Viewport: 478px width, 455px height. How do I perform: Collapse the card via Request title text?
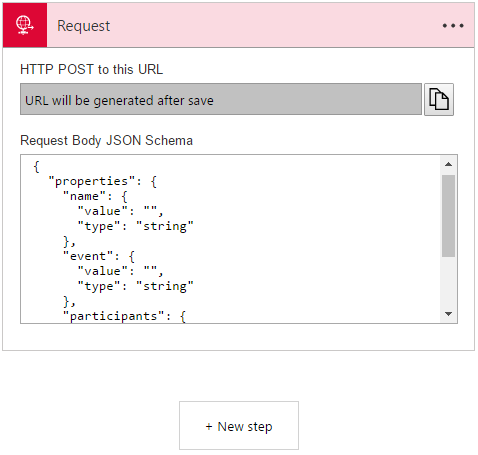coord(83,26)
